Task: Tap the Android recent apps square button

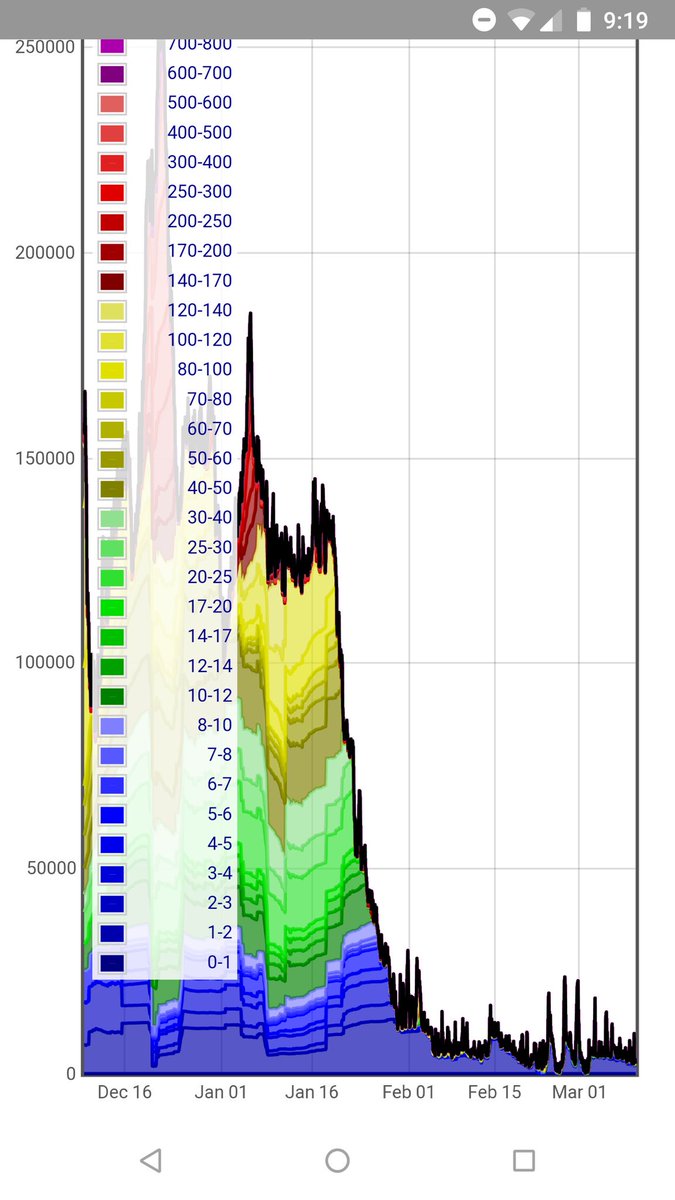Action: coord(524,1160)
